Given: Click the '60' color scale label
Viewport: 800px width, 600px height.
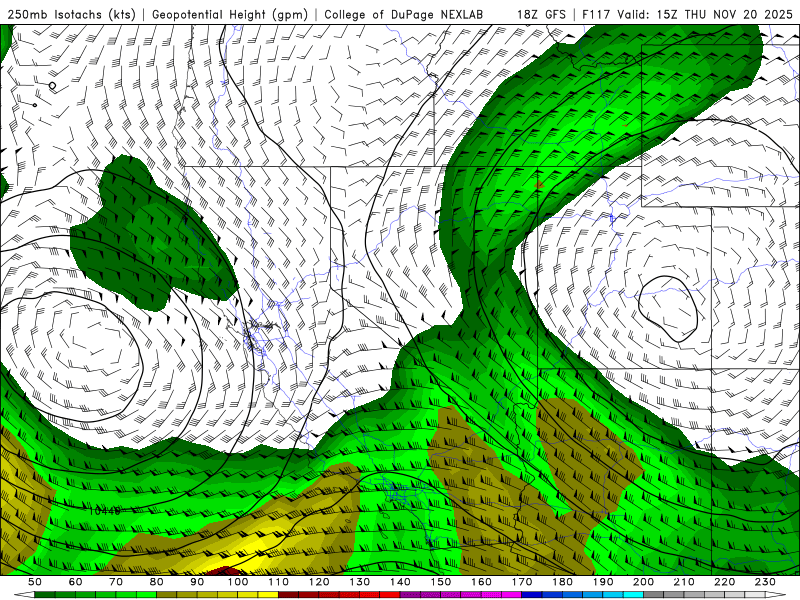Looking at the screenshot, I should tap(76, 582).
